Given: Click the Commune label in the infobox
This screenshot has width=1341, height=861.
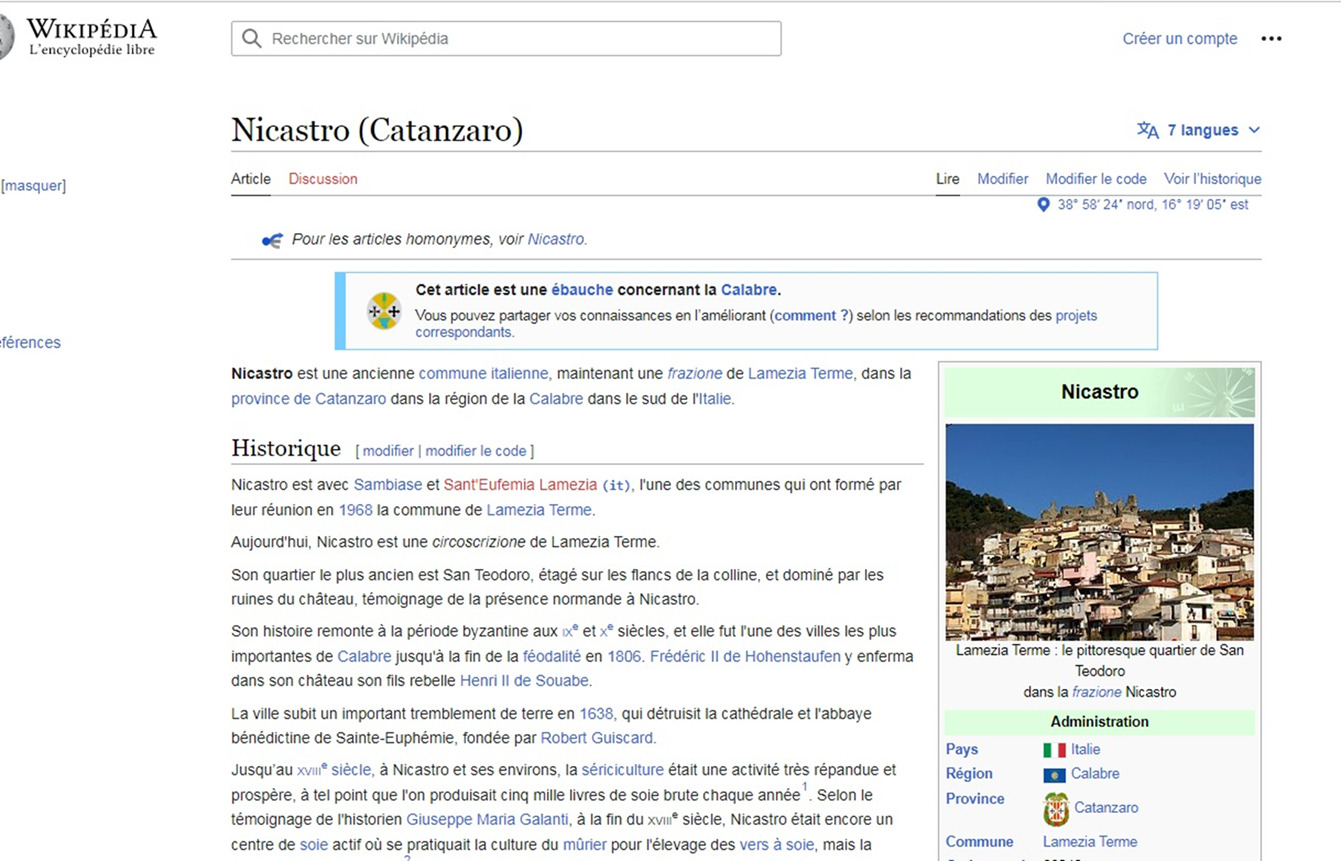Looking at the screenshot, I should (980, 842).
